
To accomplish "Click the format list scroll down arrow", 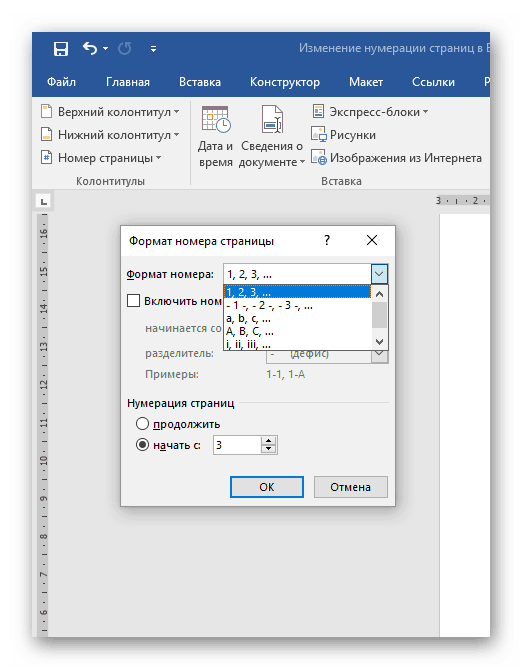I will point(379,342).
